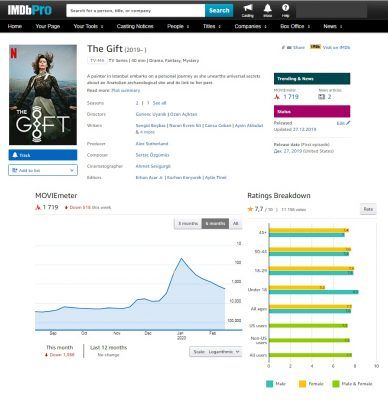Go to the Home menu item
Image resolution: width=388 pixels, height=400 pixels.
coord(15,26)
